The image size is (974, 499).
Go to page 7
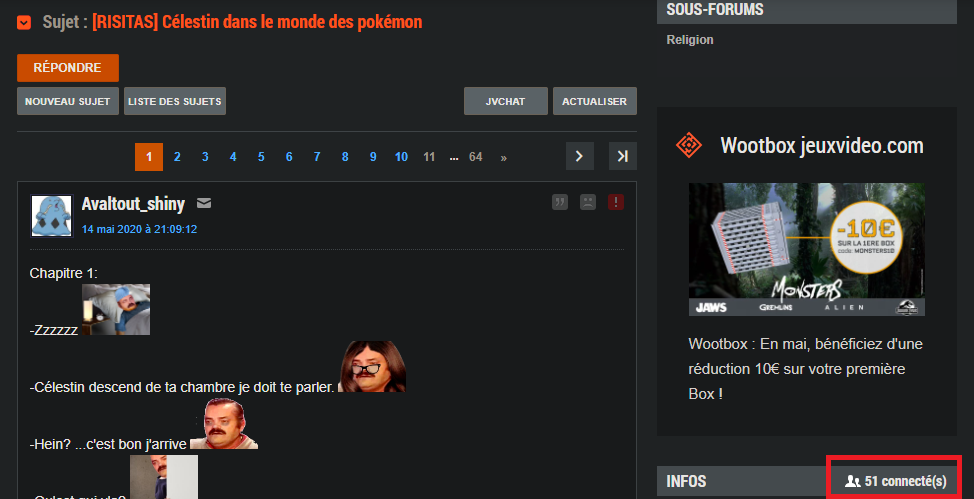pos(317,157)
